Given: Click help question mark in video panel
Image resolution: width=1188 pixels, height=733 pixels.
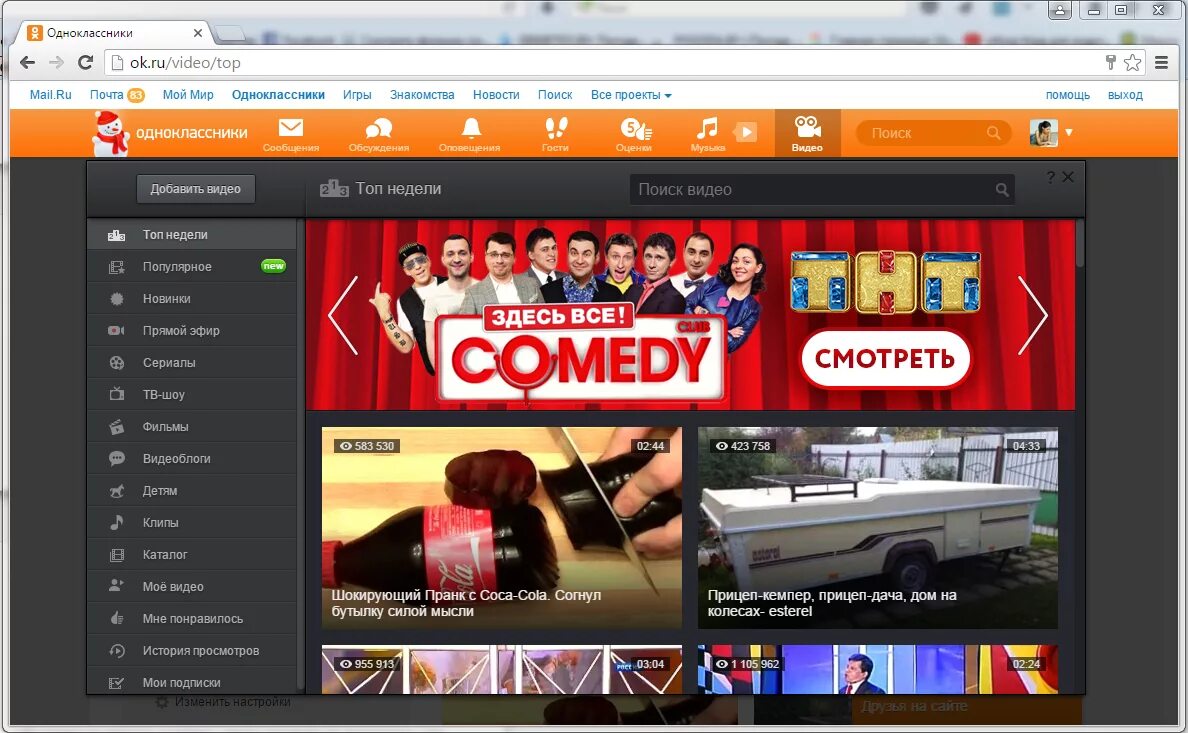Looking at the screenshot, I should point(1050,177).
